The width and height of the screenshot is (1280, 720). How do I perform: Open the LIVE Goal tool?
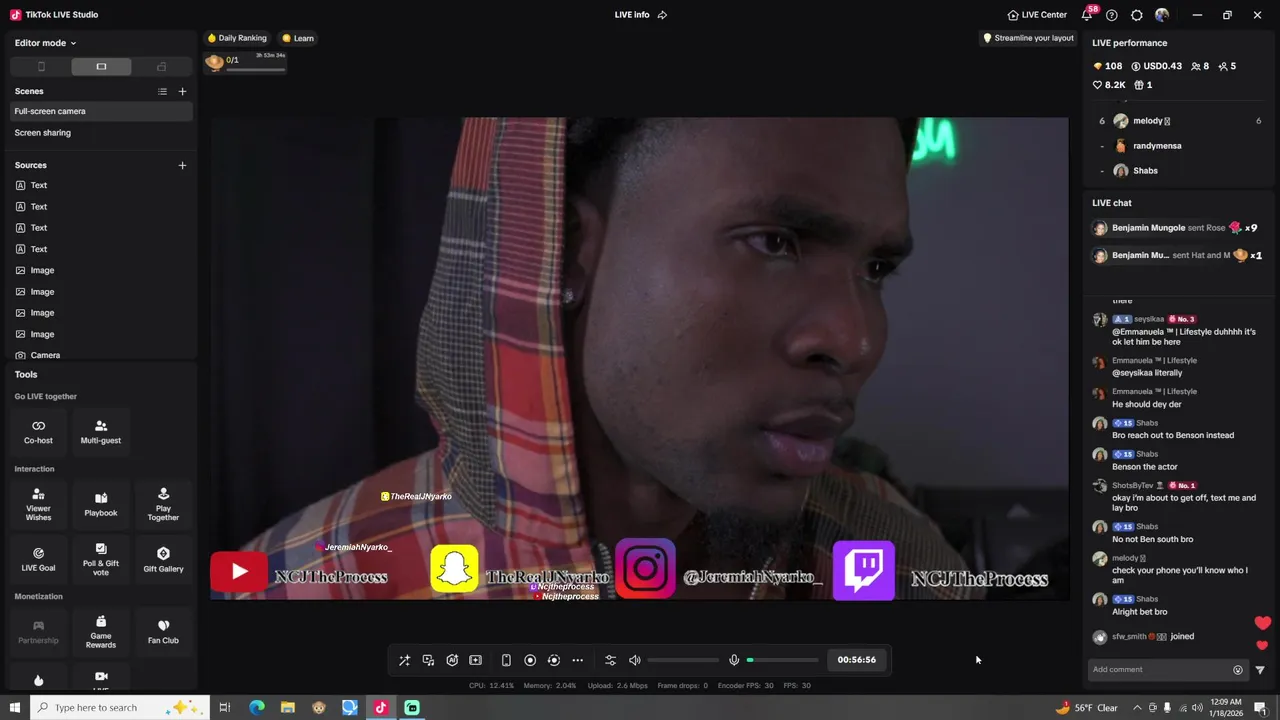point(38,560)
